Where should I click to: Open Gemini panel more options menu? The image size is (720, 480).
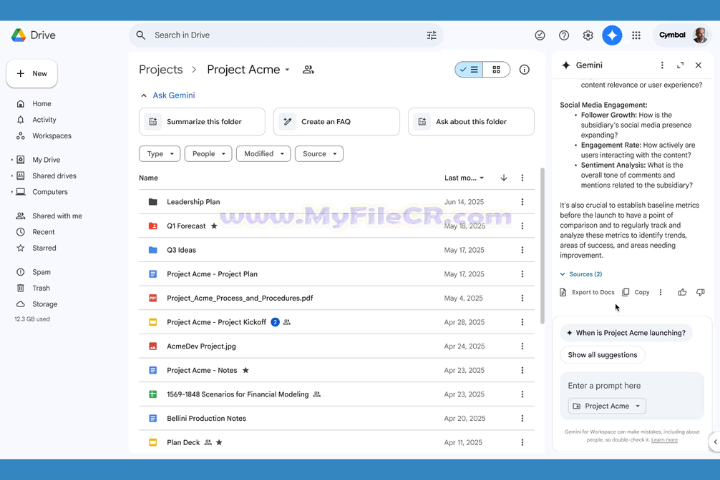coord(662,65)
